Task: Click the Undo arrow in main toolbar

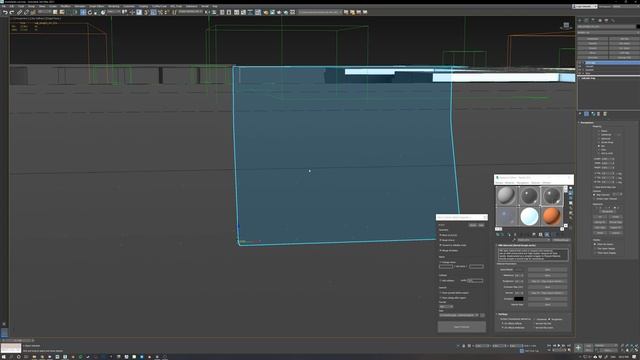Action: (x=5, y=12)
